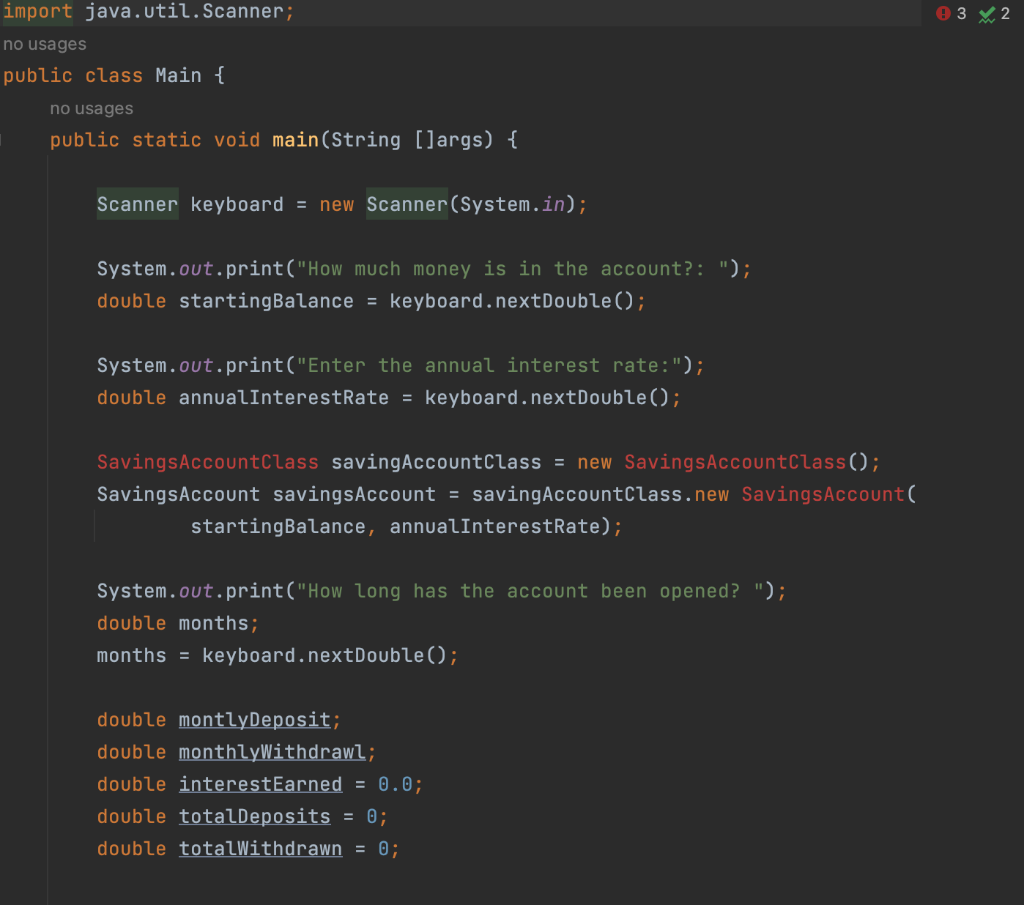
Task: Click the red SavingsAccount constructor reference
Action: pos(822,493)
